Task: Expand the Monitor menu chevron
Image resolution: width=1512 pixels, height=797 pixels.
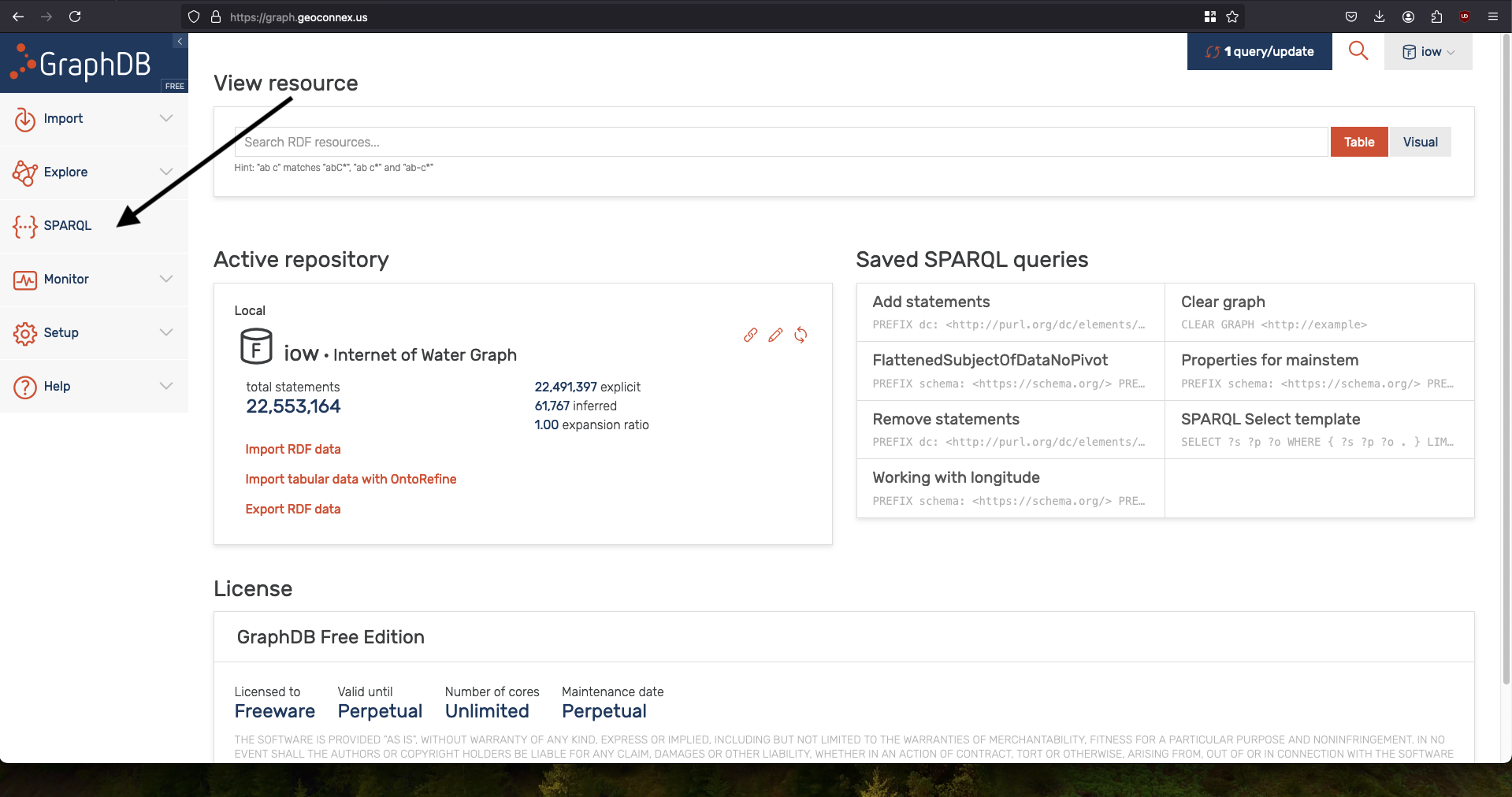Action: click(166, 279)
